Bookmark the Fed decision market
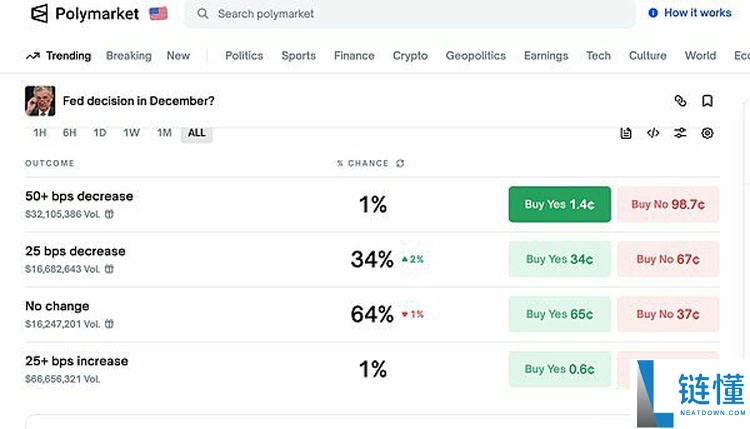 tap(707, 101)
